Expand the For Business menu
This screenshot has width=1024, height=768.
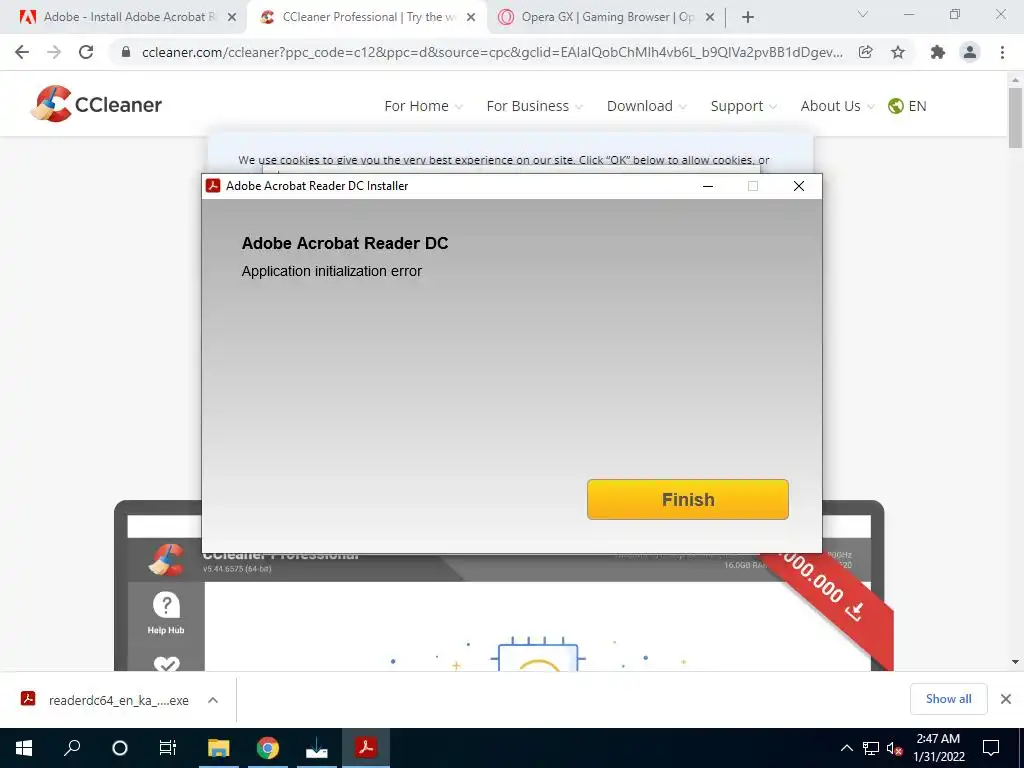(534, 106)
